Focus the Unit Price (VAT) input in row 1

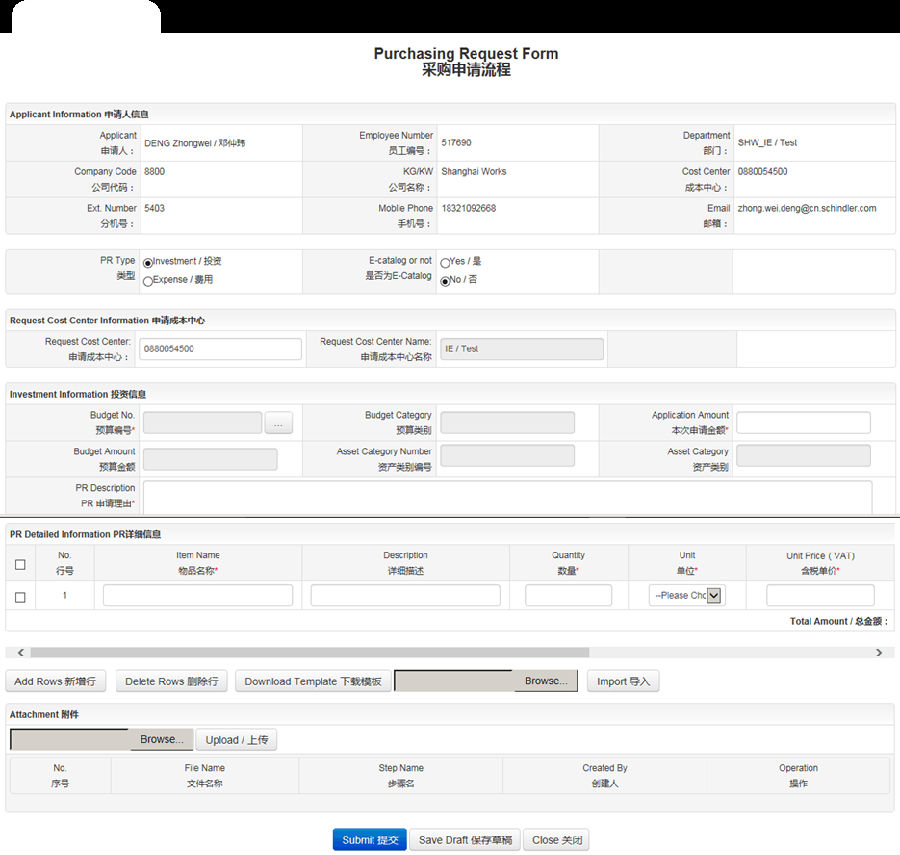(x=820, y=595)
